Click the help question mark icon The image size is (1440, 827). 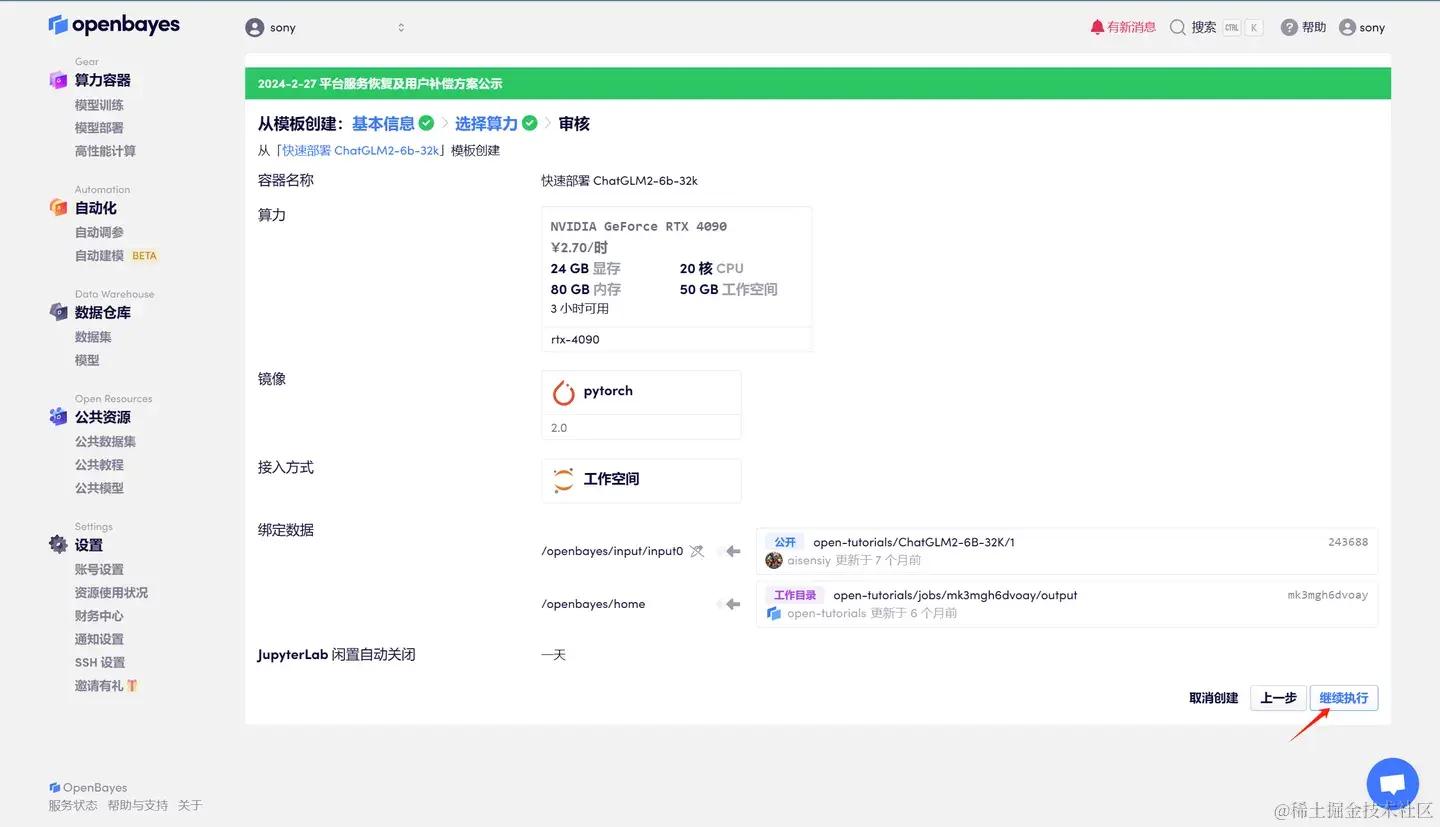(1289, 27)
